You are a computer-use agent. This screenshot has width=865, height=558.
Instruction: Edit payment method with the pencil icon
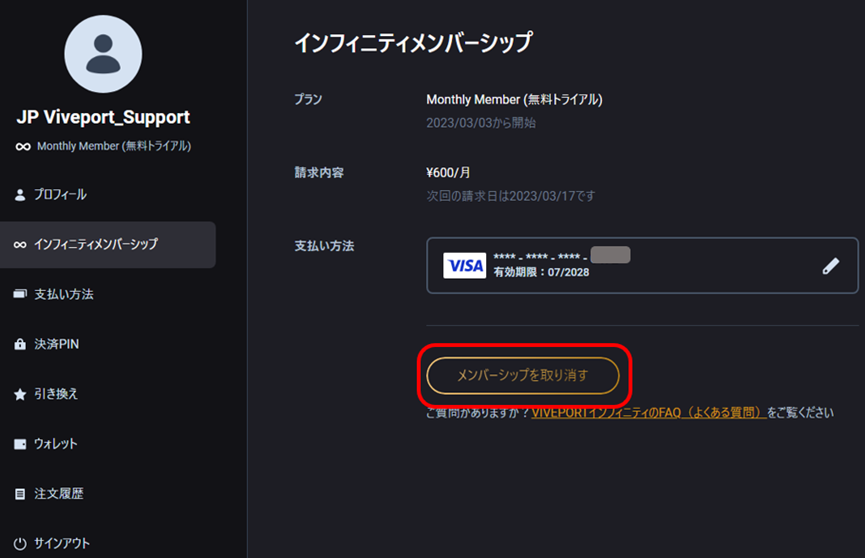(830, 266)
